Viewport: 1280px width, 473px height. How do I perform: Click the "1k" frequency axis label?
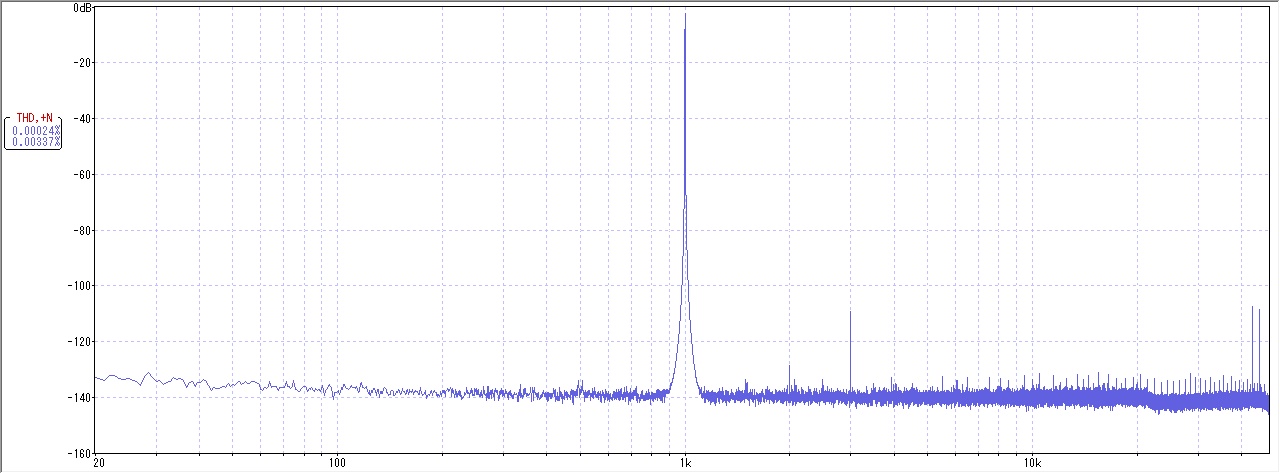click(x=685, y=464)
